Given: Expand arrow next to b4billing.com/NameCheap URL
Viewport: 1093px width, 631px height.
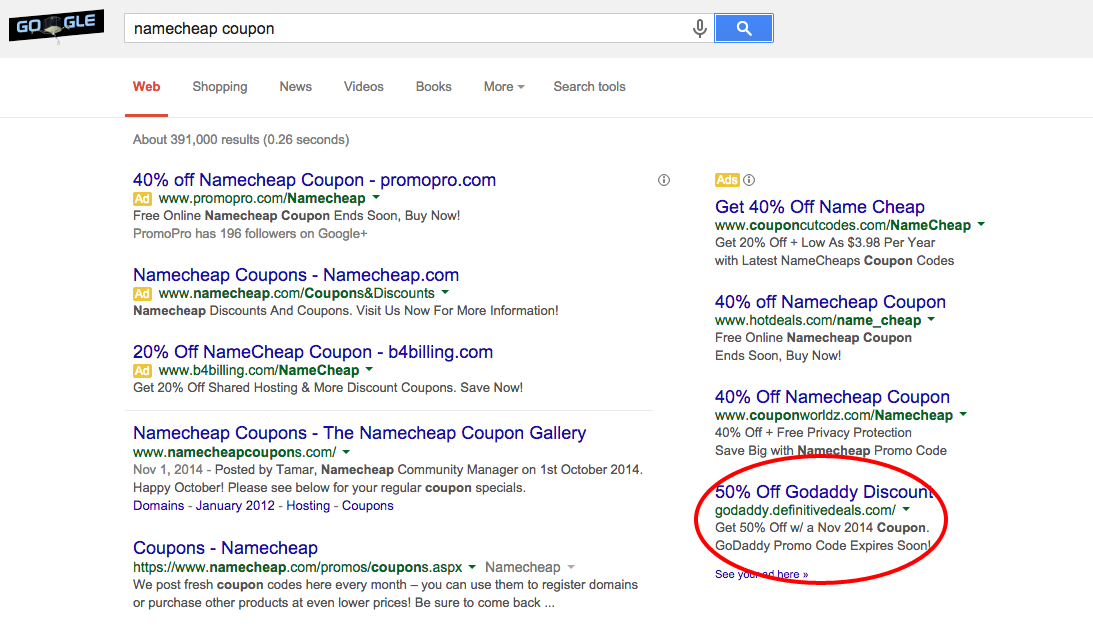Looking at the screenshot, I should (x=369, y=370).
